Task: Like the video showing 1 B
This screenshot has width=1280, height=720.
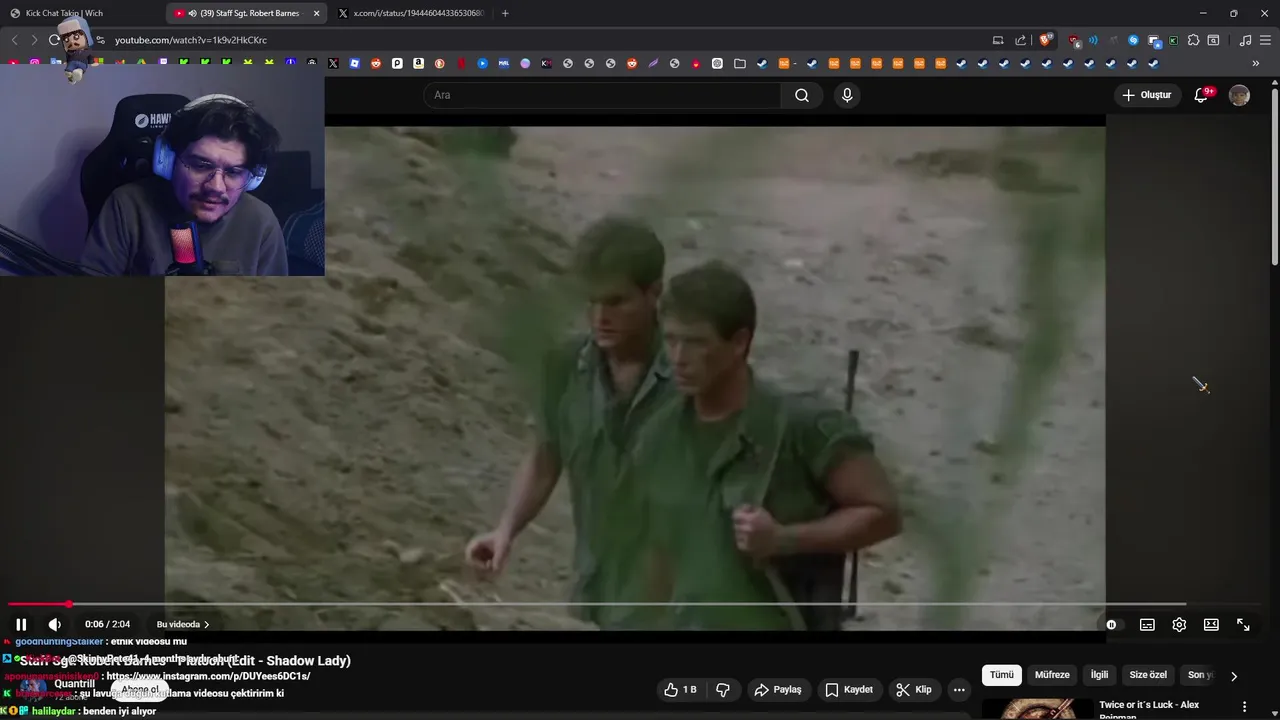Action: coord(680,689)
